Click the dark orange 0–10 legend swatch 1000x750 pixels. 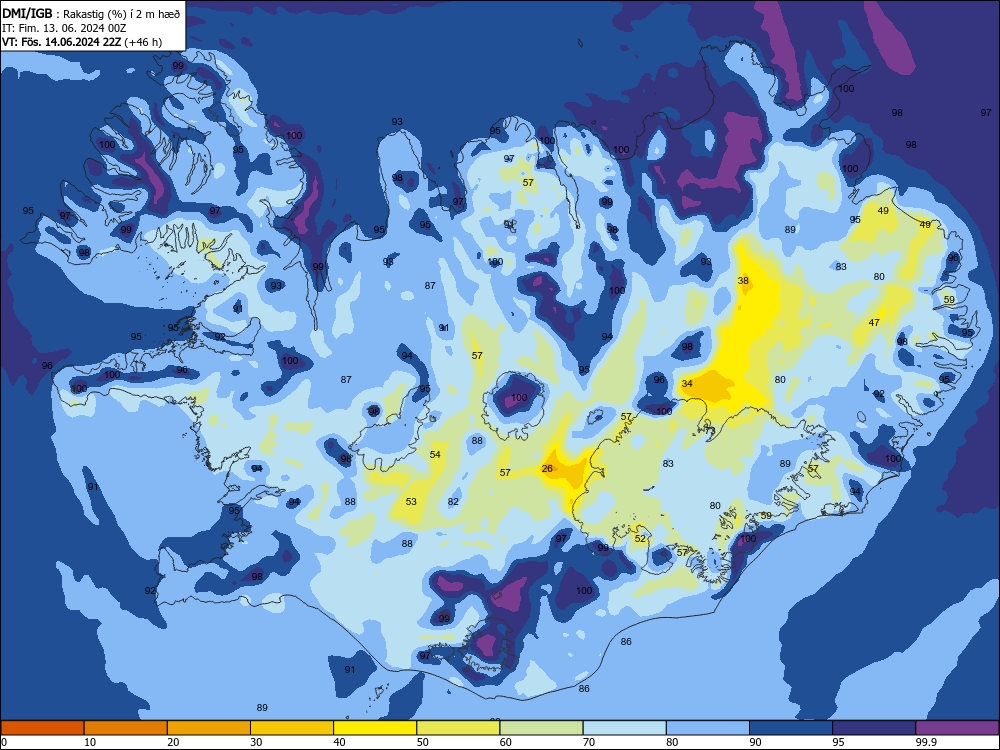click(42, 728)
